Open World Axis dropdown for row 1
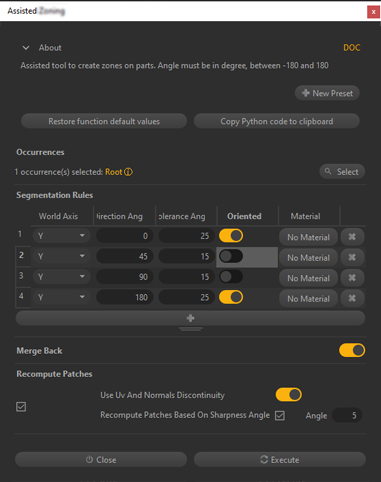 coord(61,236)
